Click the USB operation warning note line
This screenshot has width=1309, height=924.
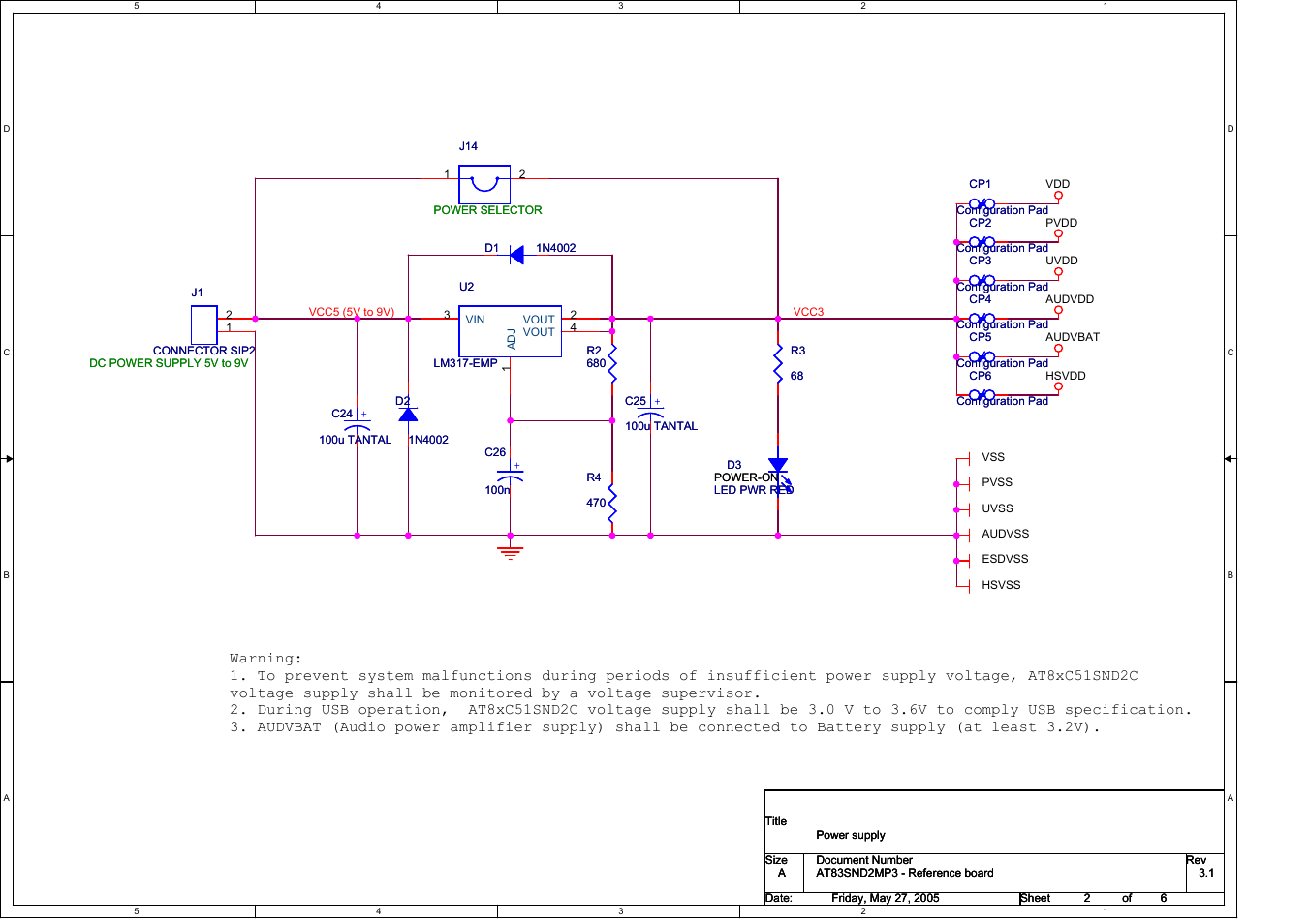click(710, 710)
